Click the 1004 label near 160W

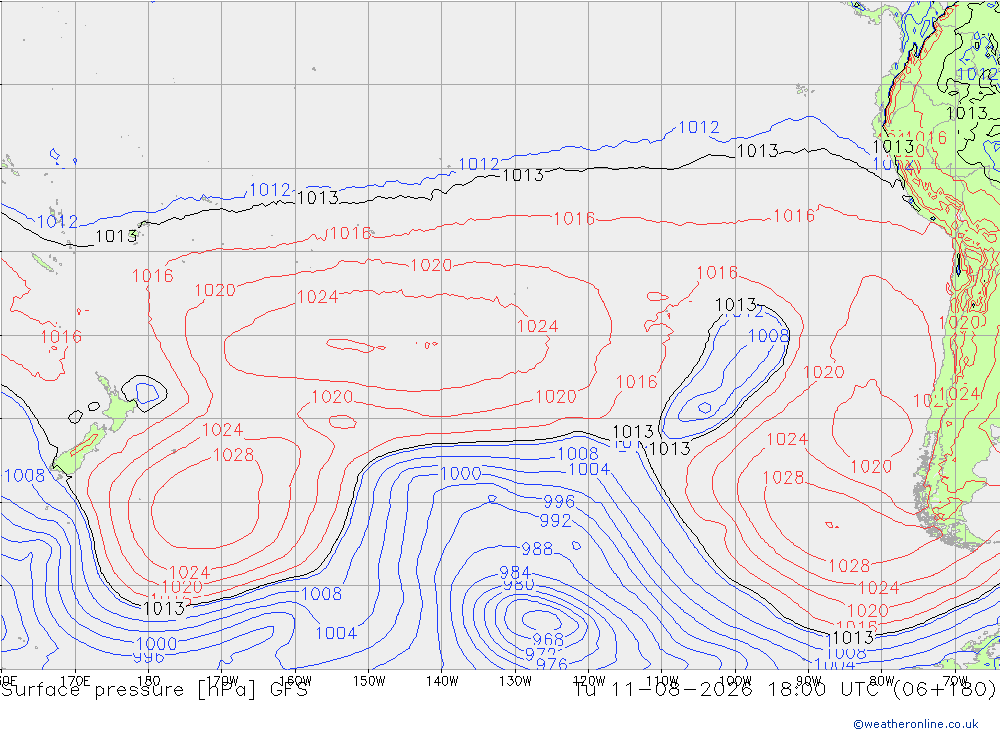click(336, 633)
